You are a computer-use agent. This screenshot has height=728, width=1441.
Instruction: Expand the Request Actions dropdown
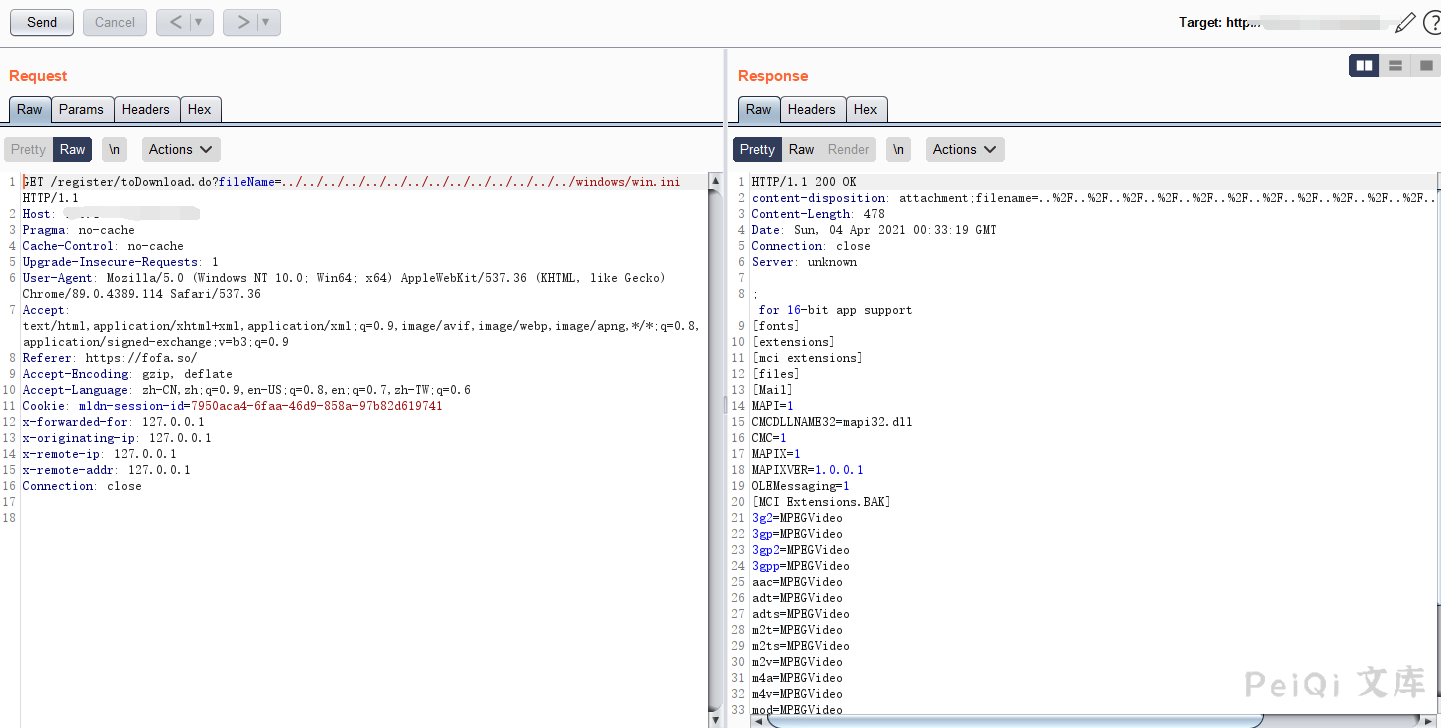[181, 149]
